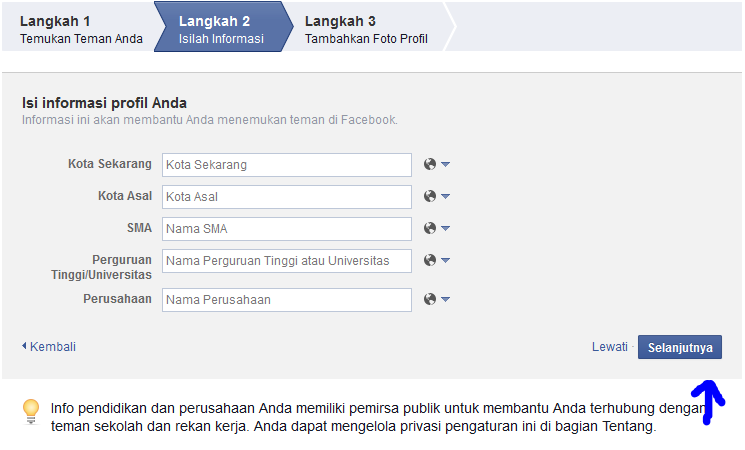
Task: Click the 'Perguruan Tinggi/Universitas' field label
Action: click(102, 267)
